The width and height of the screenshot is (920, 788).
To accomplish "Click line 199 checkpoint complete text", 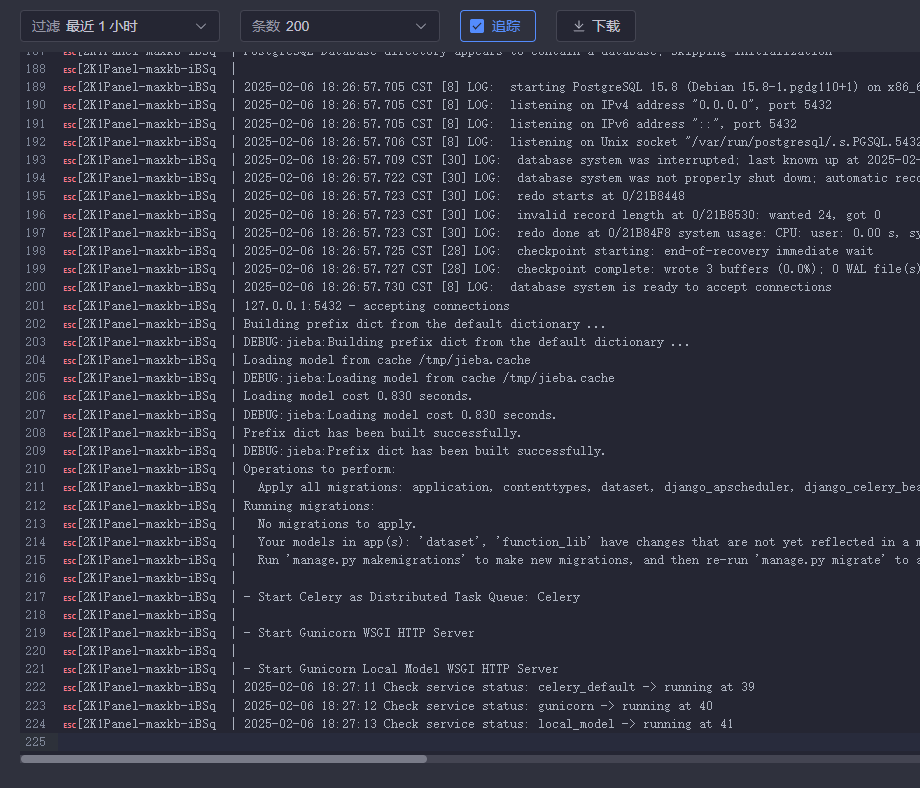I will [x=582, y=269].
